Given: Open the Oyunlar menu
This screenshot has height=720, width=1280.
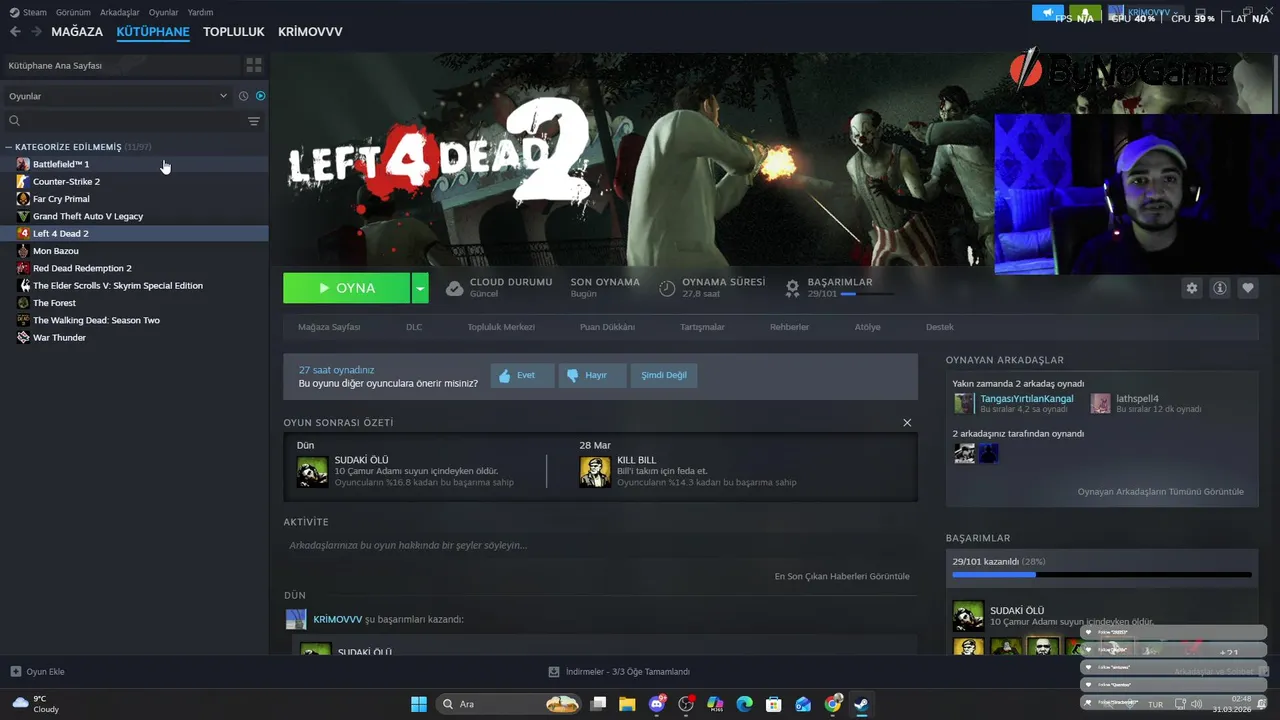Looking at the screenshot, I should click(x=164, y=12).
